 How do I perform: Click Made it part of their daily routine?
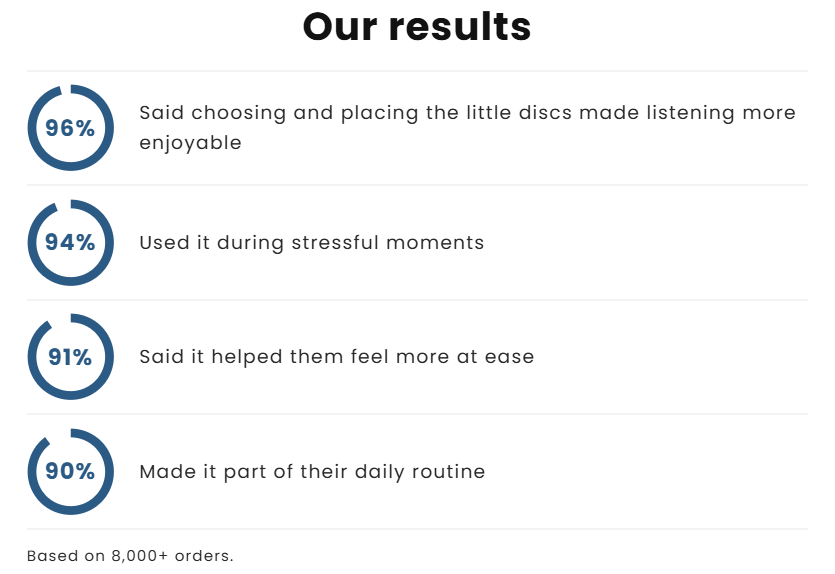click(x=312, y=472)
